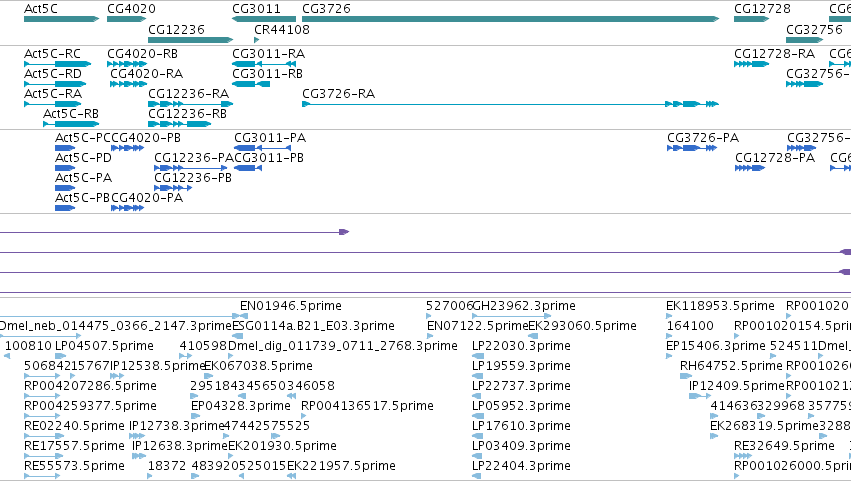851x481 pixels.
Task: Click EST LP03409.3prime
Action: 521,447
